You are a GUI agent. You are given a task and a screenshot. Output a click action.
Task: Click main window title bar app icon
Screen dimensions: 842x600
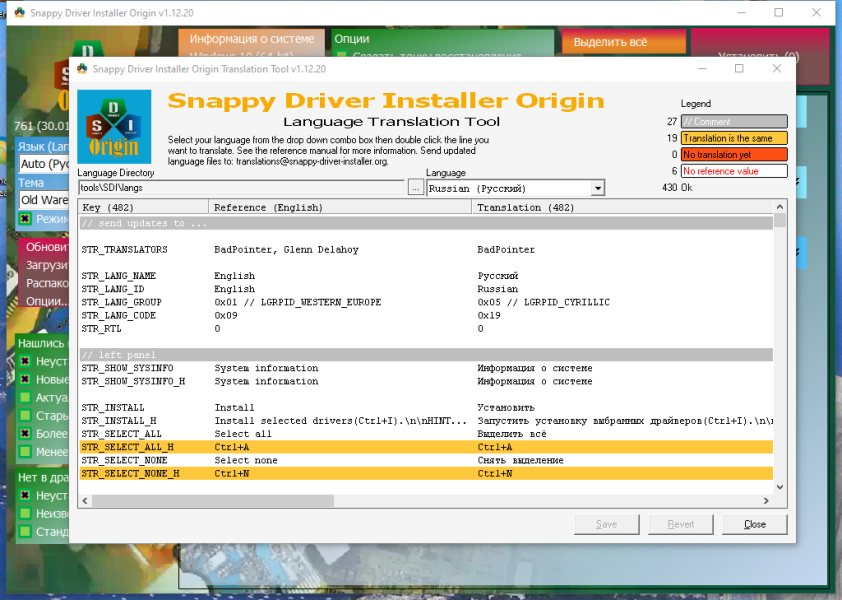click(20, 12)
